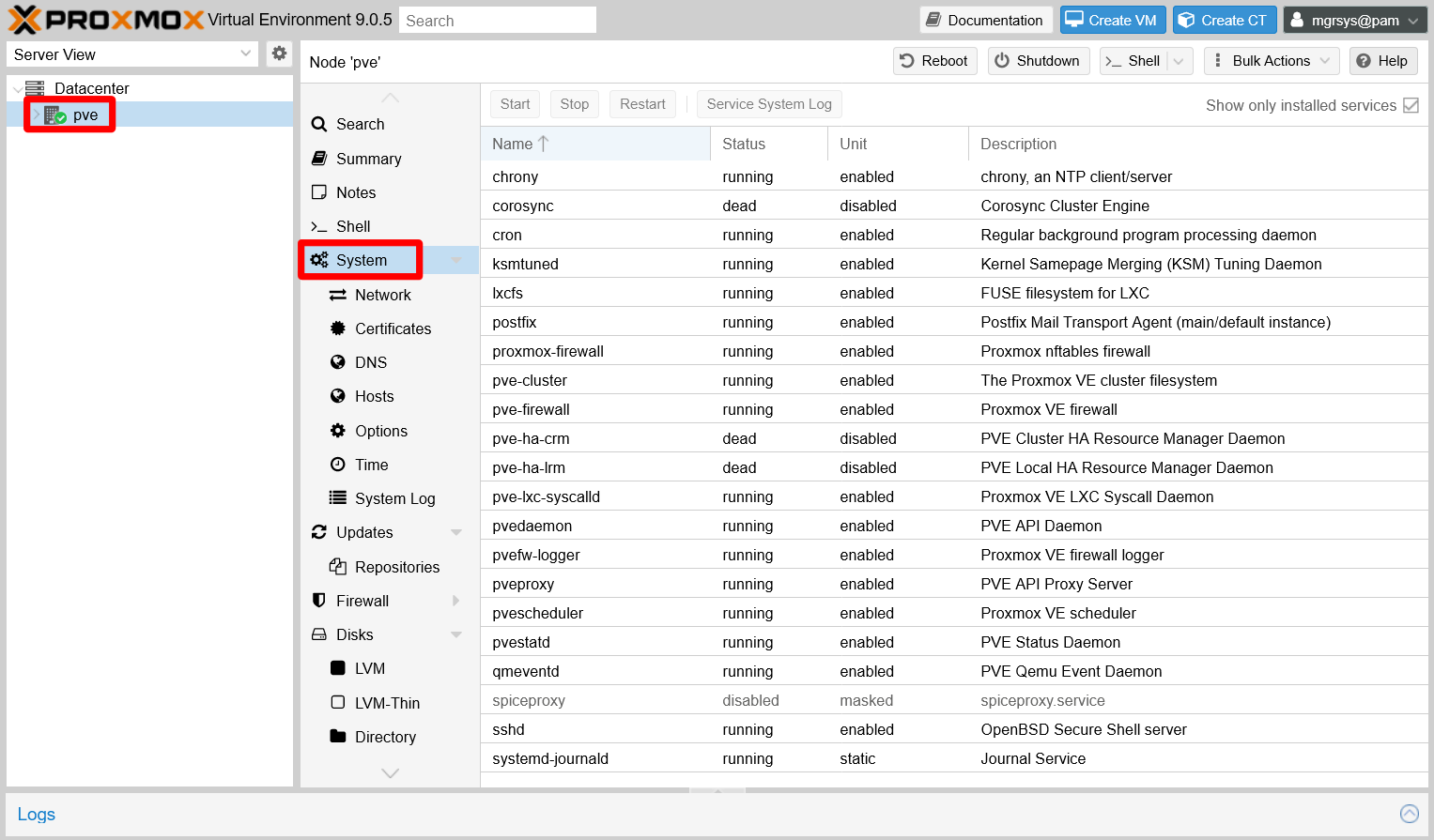Click the Create VM button
Viewport: 1434px width, 840px height.
click(x=1113, y=19)
